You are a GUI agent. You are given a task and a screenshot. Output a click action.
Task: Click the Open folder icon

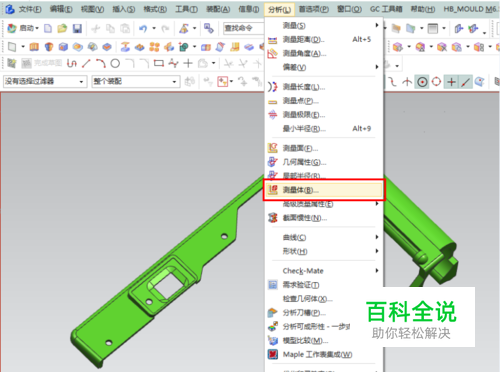[62, 29]
